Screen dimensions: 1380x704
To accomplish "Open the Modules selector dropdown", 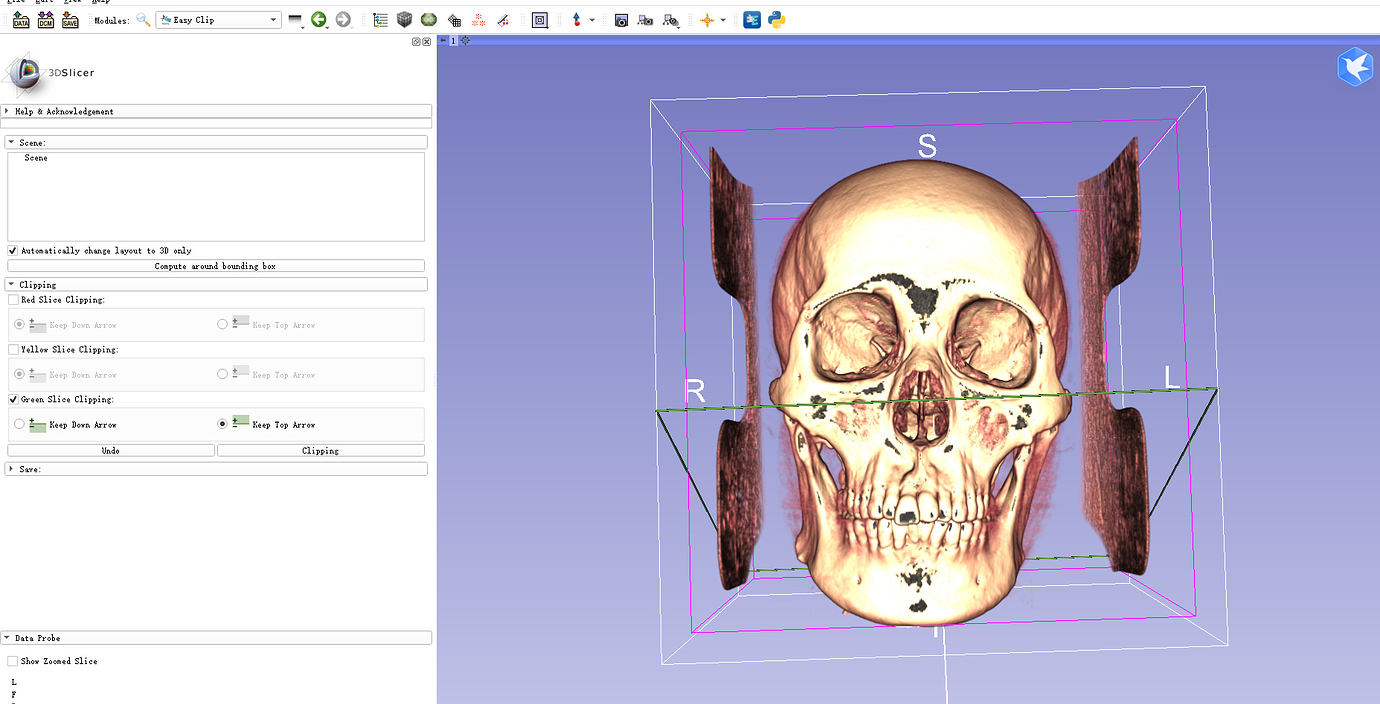I will [218, 20].
